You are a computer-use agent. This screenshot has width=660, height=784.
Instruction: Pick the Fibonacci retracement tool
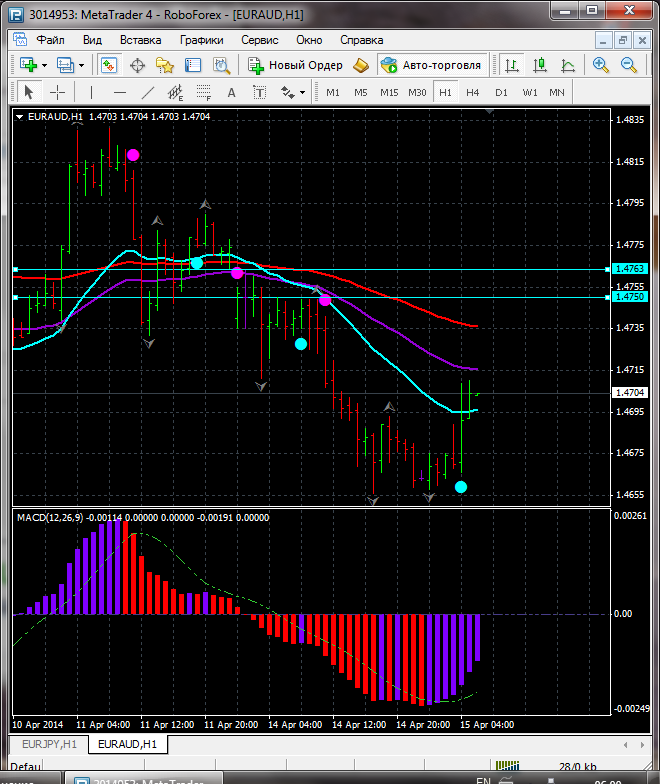coord(205,92)
